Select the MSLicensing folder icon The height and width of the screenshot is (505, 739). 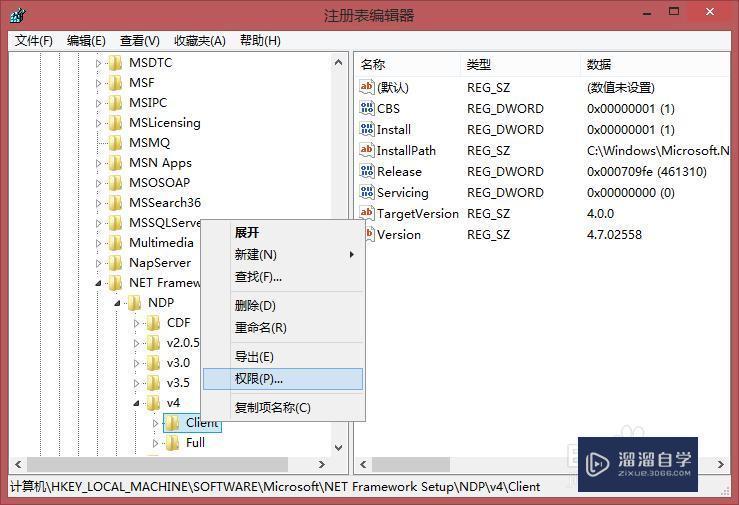(x=115, y=123)
